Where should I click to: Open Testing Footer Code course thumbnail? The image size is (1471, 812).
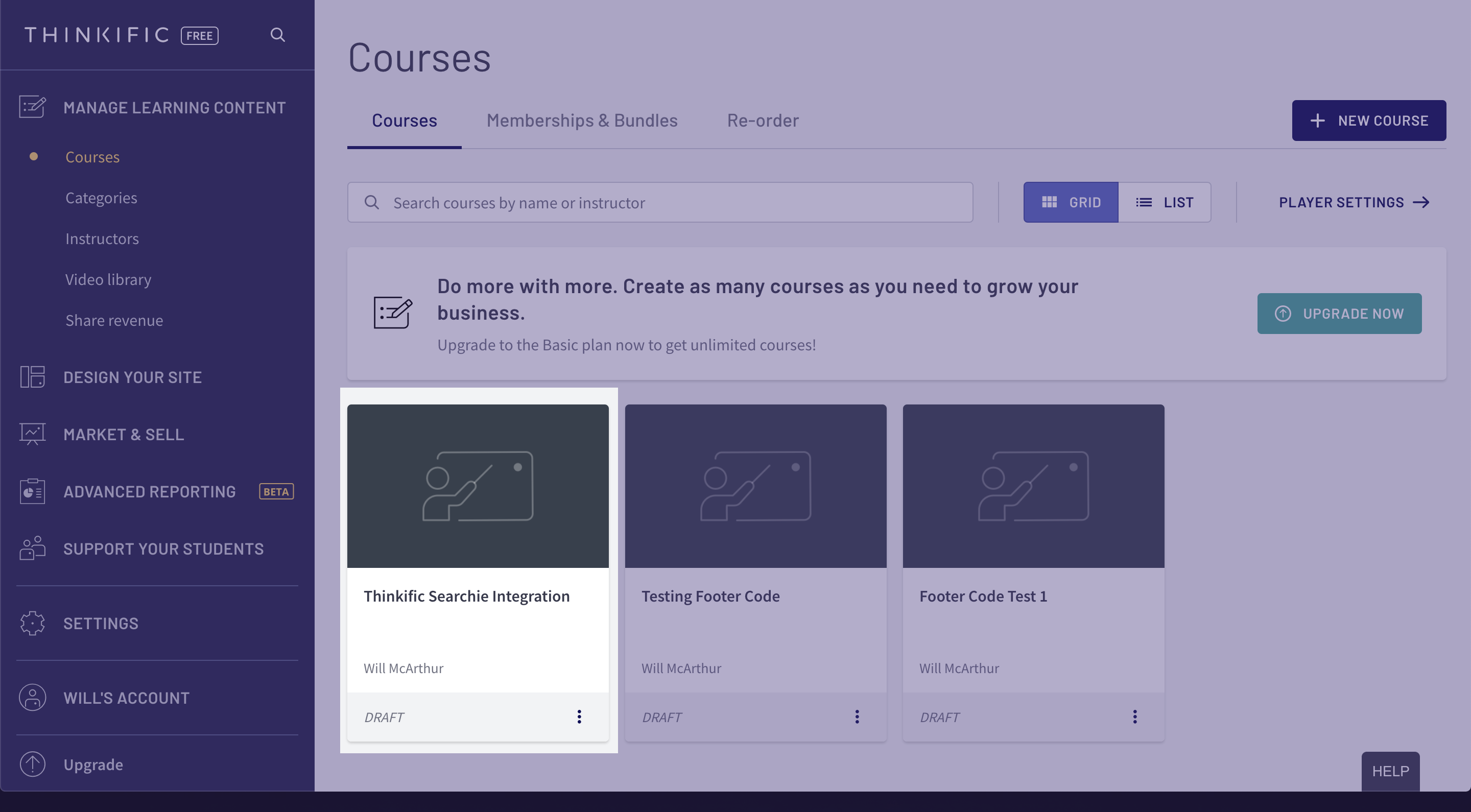click(x=755, y=486)
